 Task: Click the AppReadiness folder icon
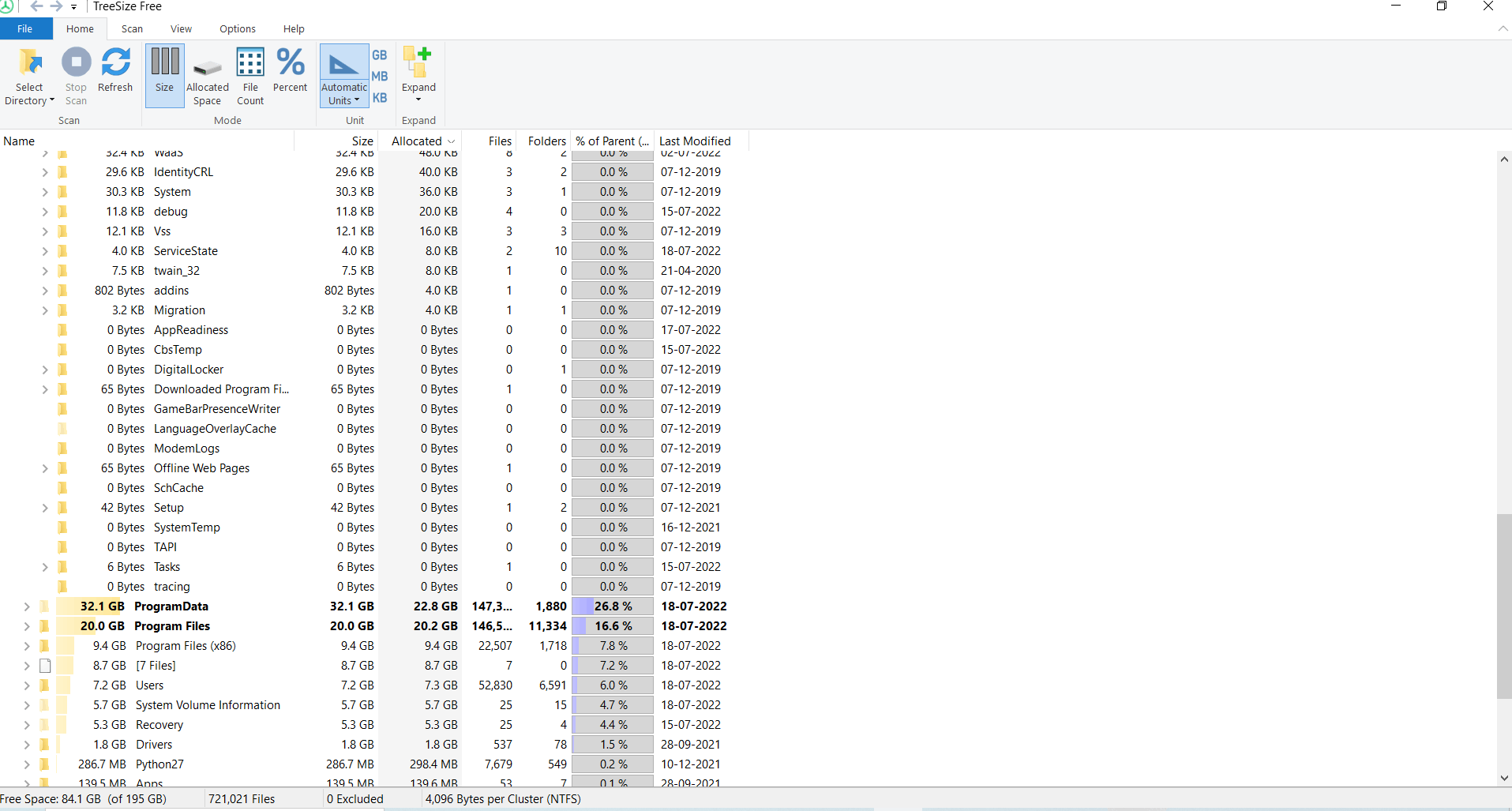(x=63, y=330)
